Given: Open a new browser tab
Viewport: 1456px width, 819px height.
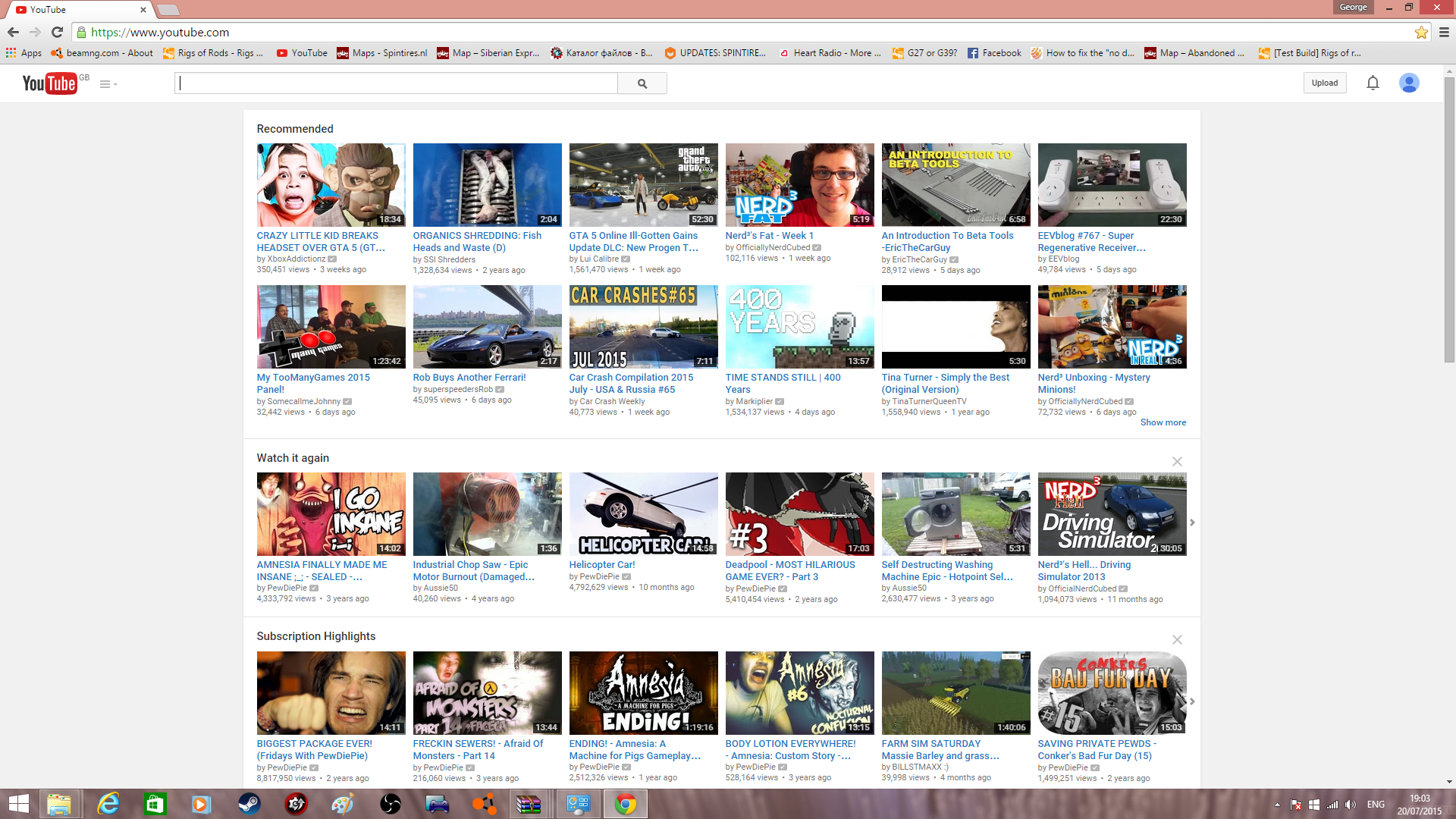Looking at the screenshot, I should pyautogui.click(x=168, y=10).
